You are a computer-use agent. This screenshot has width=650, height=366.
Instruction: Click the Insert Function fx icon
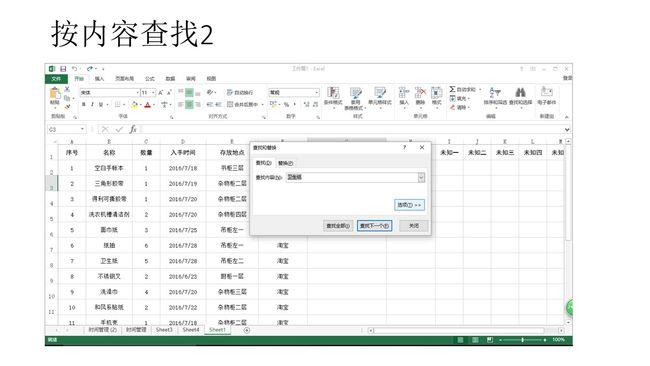(133, 129)
